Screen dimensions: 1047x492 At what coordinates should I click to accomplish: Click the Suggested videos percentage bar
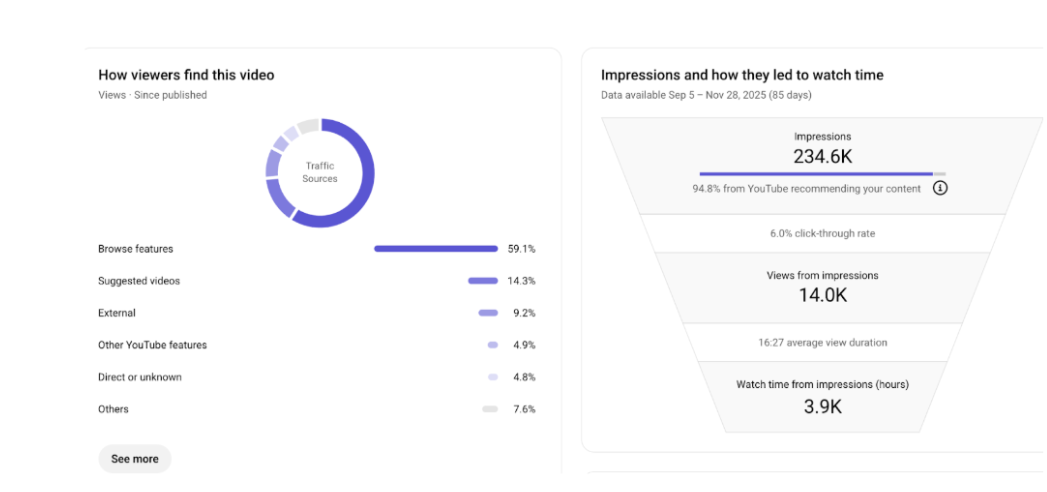(x=483, y=281)
